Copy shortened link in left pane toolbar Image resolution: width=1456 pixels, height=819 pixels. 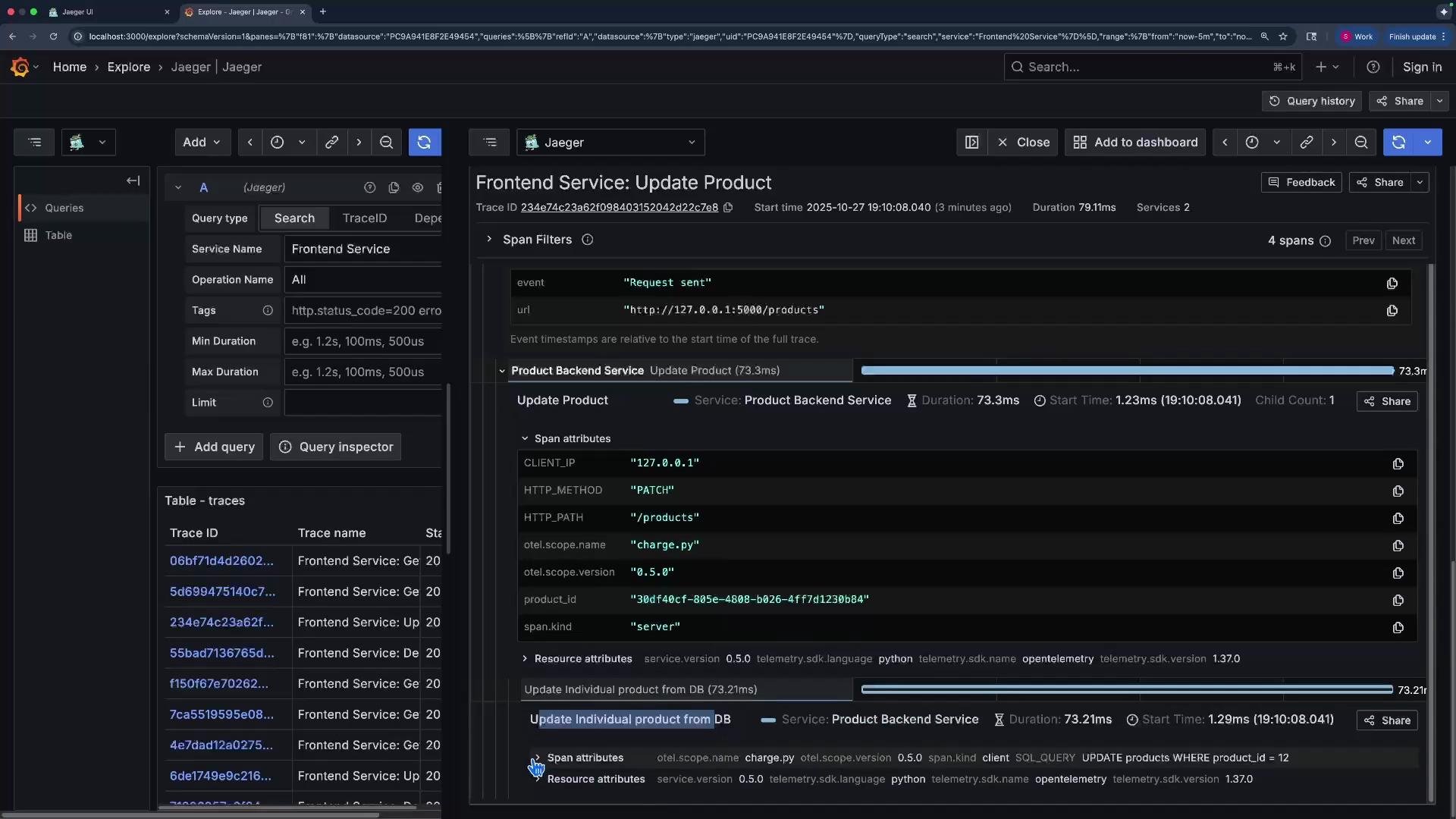(331, 142)
